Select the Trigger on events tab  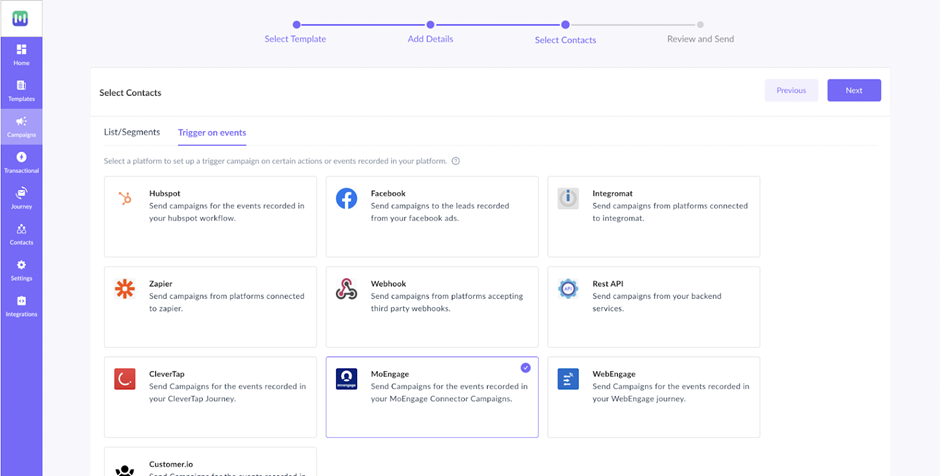pyautogui.click(x=212, y=132)
